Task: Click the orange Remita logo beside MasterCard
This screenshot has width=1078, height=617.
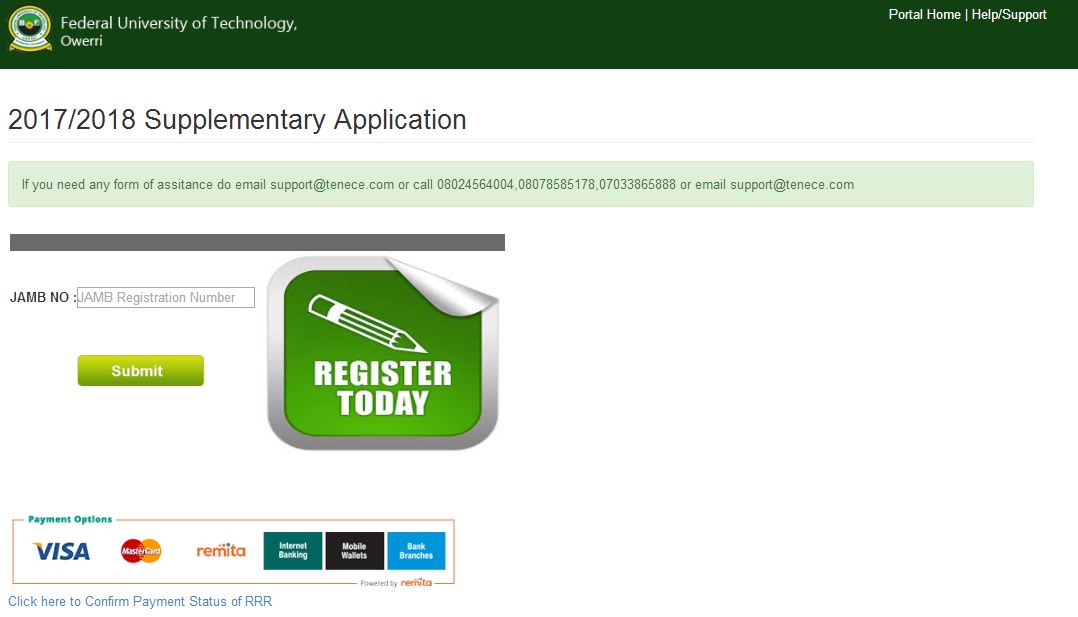Action: tap(221, 551)
